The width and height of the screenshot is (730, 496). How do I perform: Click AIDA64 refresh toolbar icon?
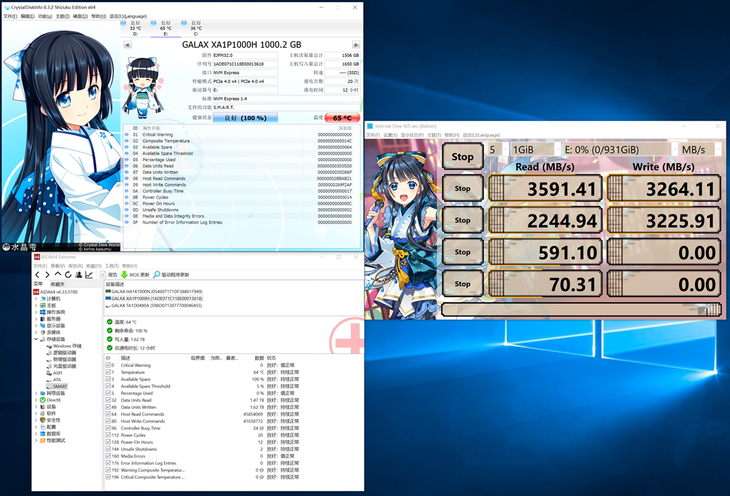coord(68,275)
